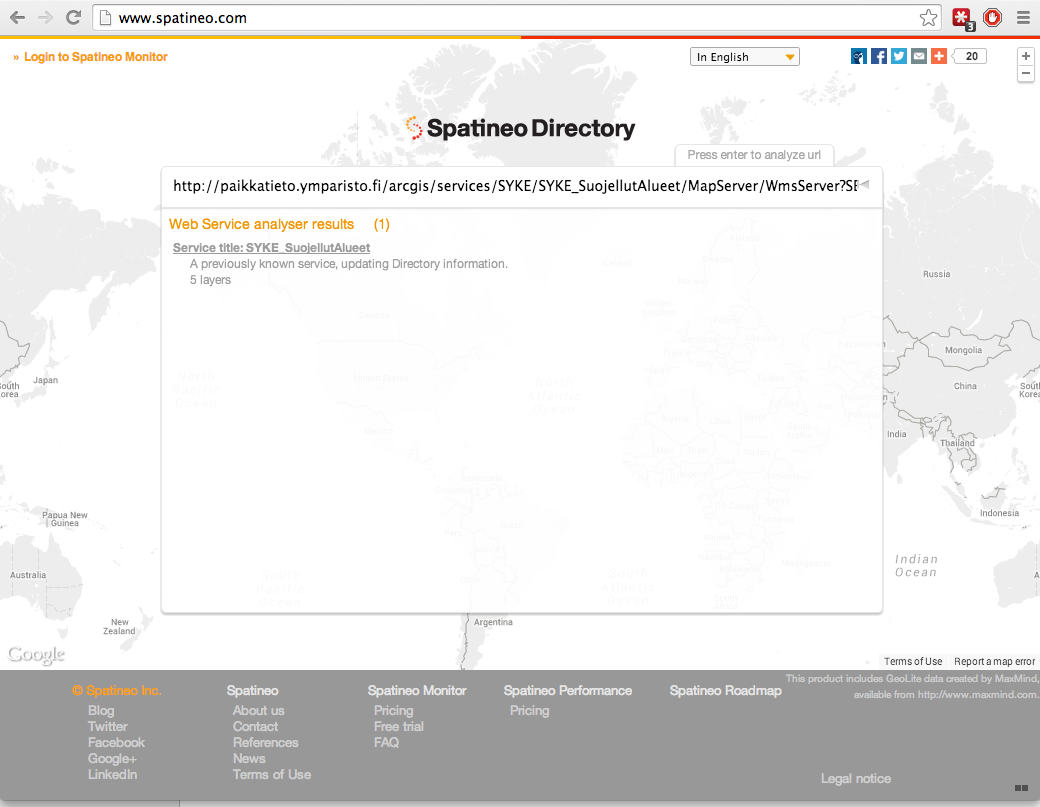Share the page on Facebook
Screen dimensions: 1040x807
pyautogui.click(x=879, y=56)
